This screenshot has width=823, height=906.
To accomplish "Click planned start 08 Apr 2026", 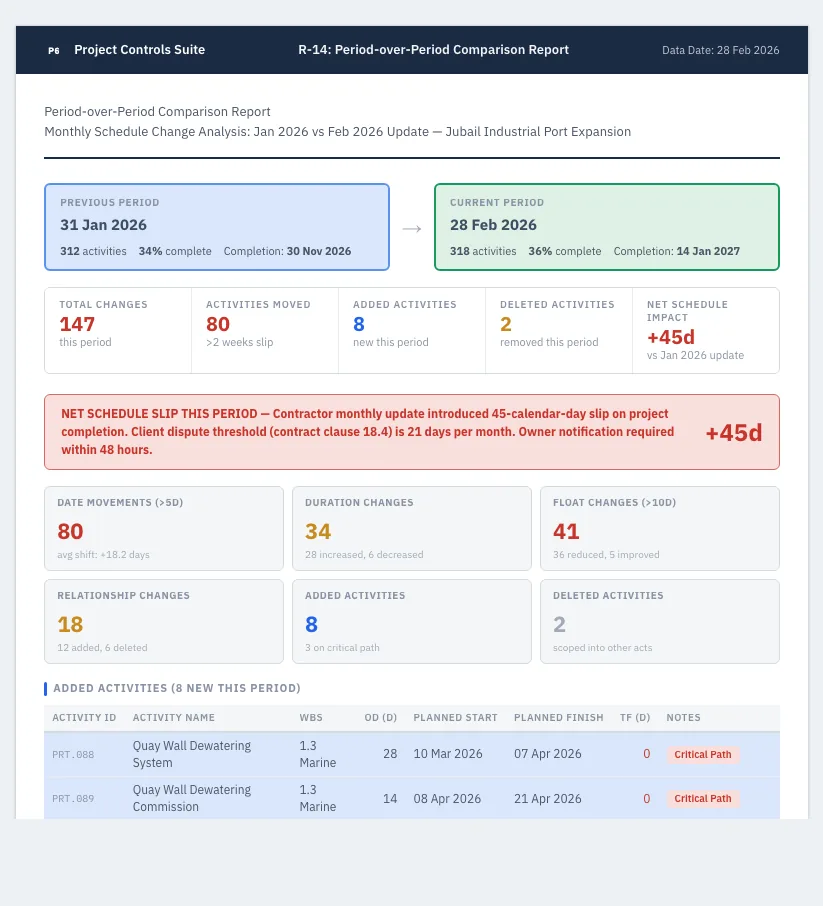I will (447, 799).
